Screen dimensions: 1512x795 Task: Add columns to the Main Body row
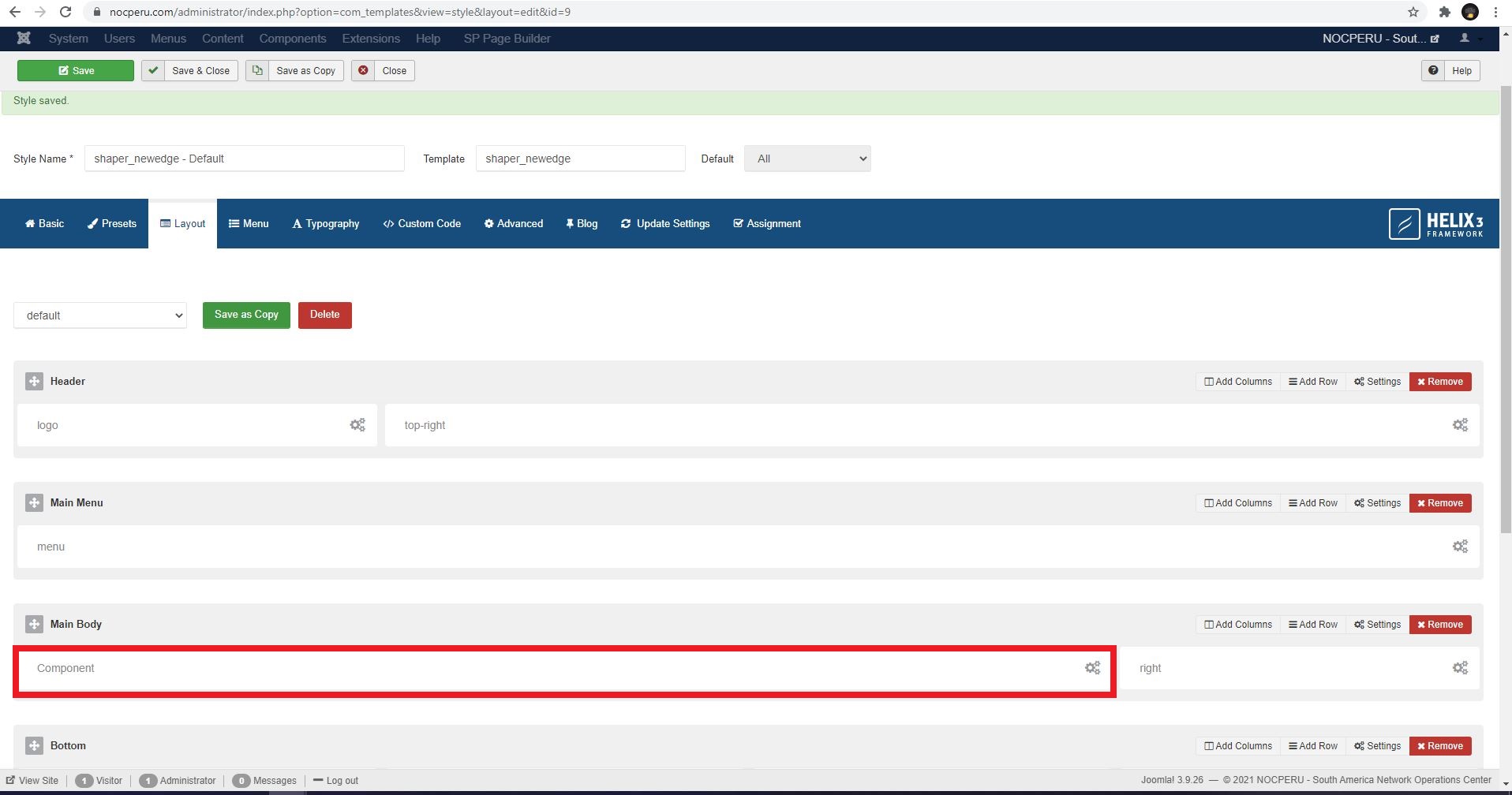coord(1238,625)
